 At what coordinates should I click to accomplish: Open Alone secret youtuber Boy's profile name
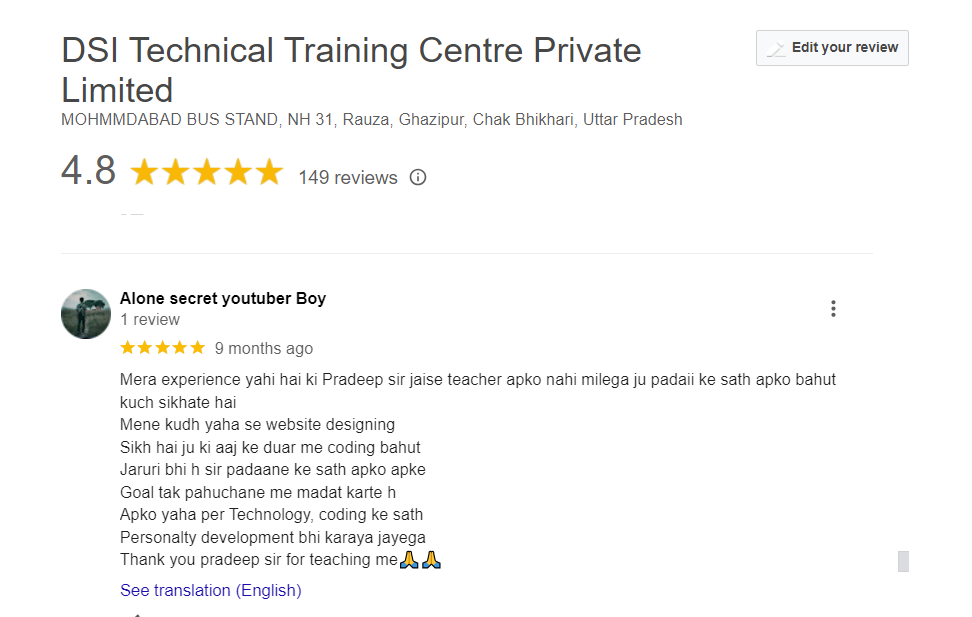point(223,298)
